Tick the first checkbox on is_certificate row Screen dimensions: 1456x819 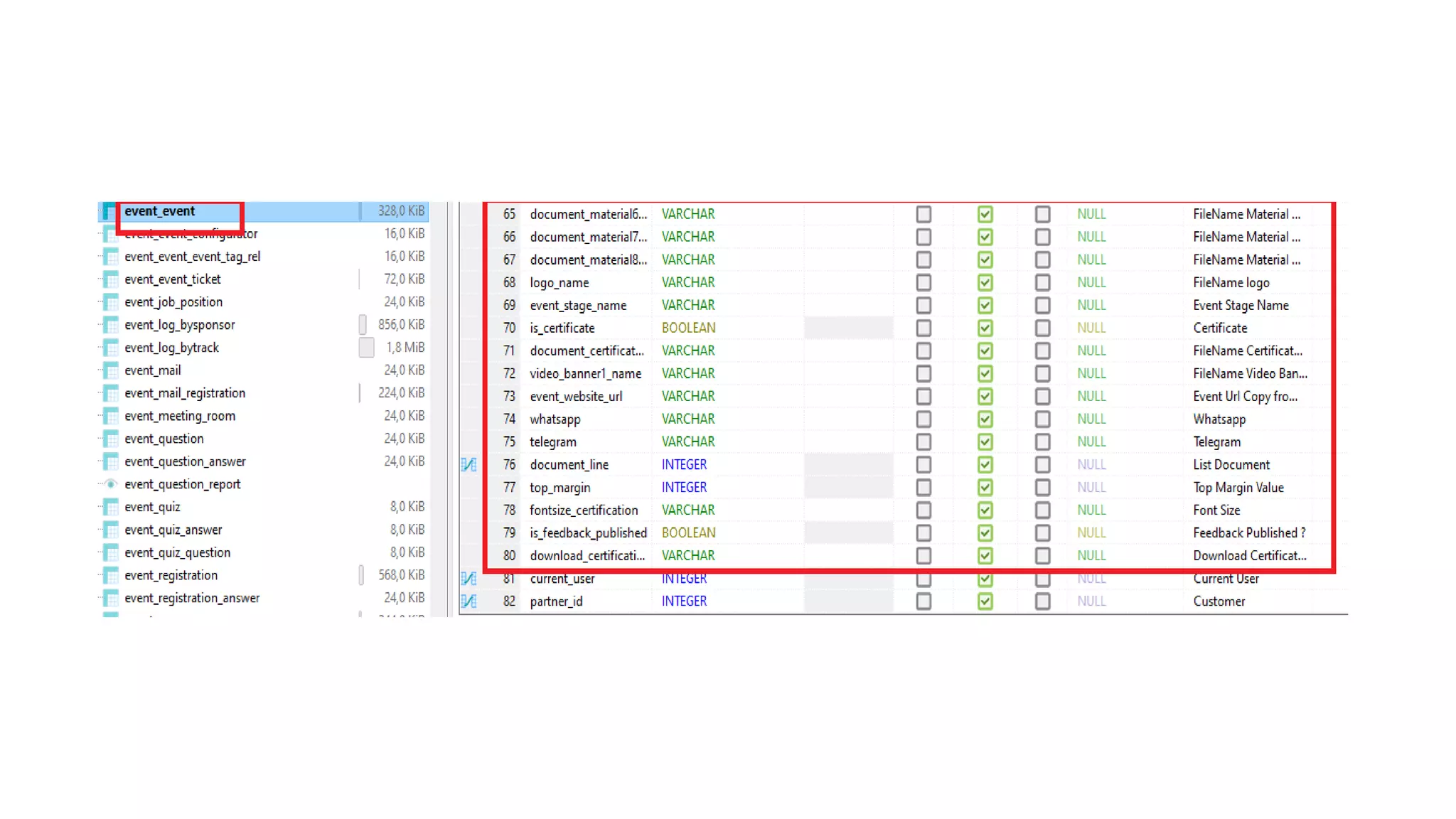924,328
